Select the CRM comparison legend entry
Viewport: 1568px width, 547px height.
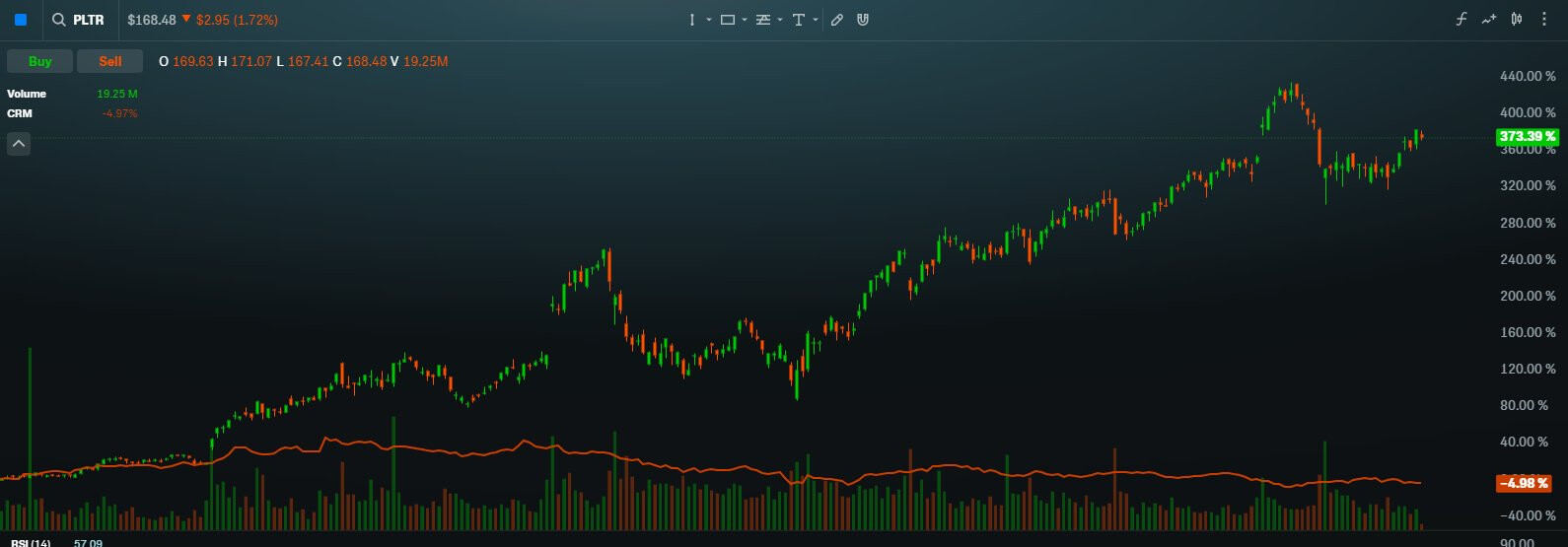point(20,113)
